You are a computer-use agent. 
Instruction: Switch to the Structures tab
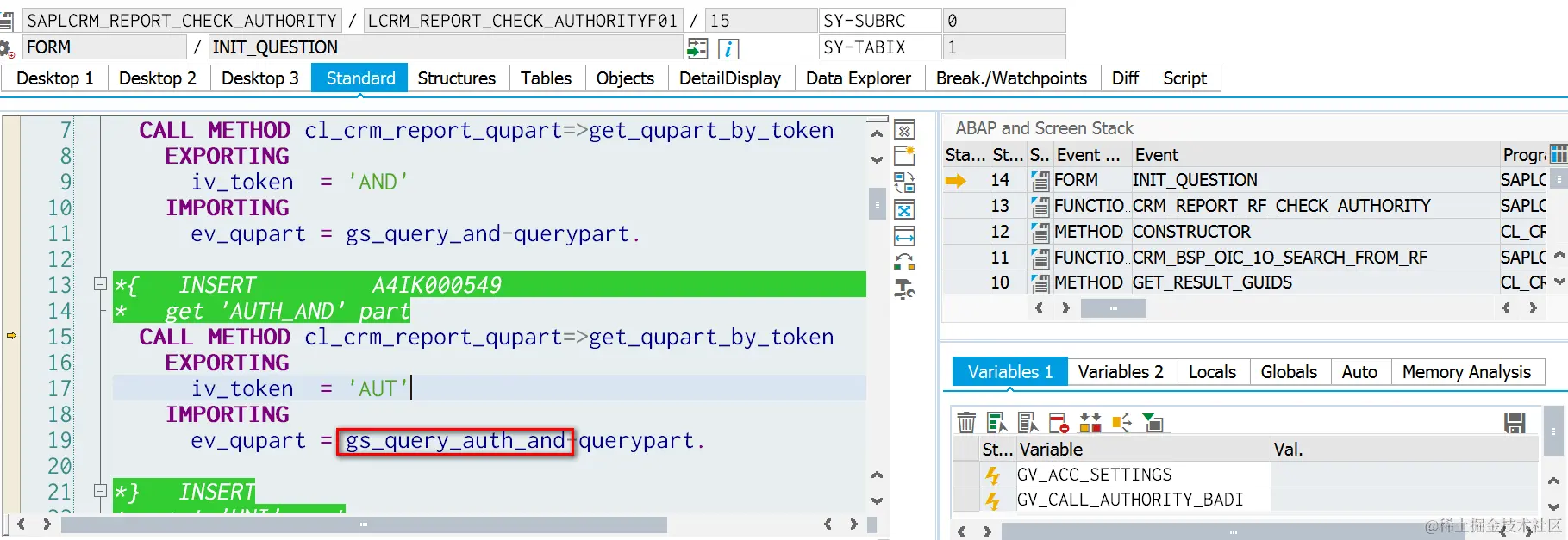click(457, 78)
